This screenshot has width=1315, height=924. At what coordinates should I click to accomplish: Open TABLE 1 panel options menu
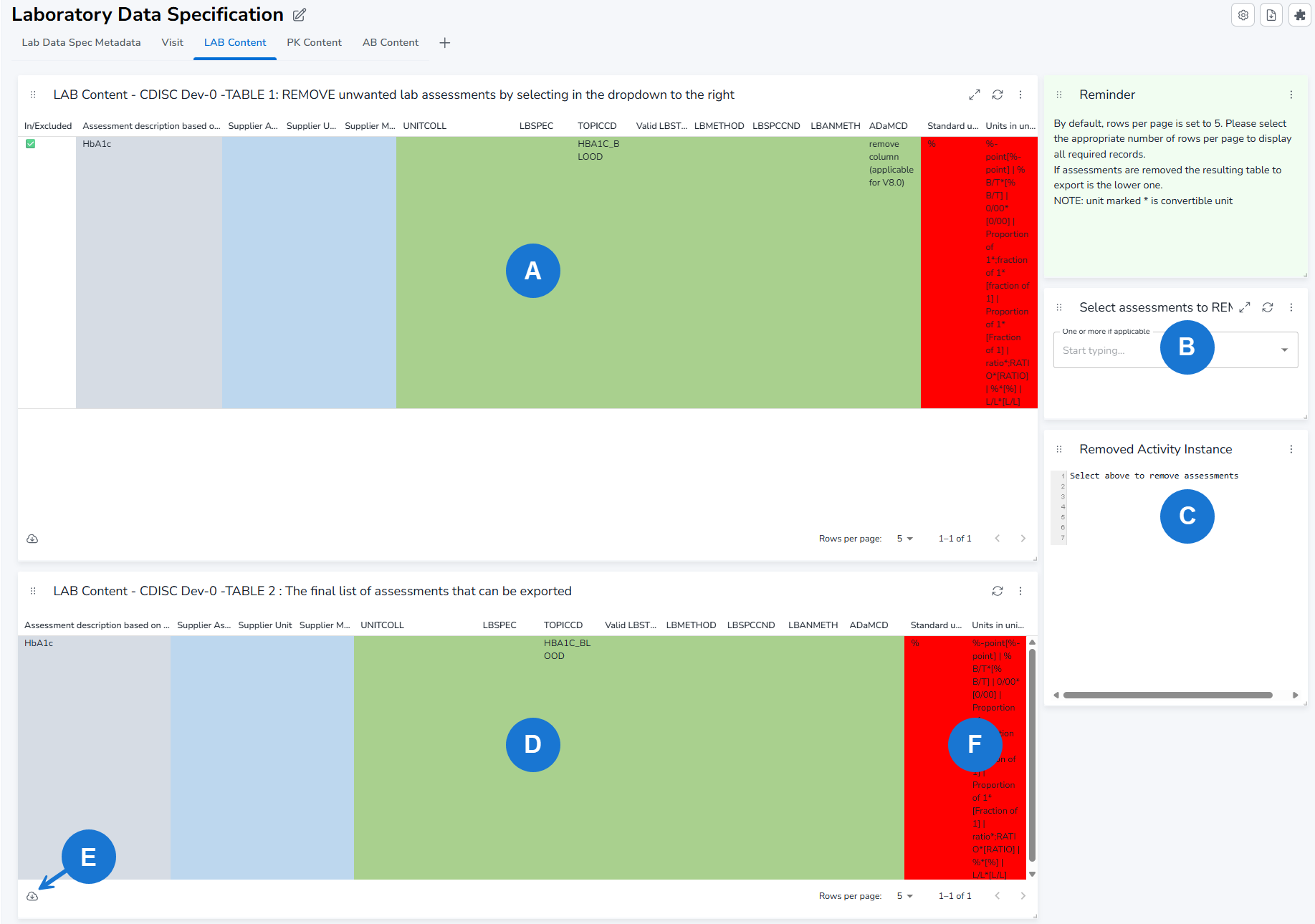(x=1020, y=95)
